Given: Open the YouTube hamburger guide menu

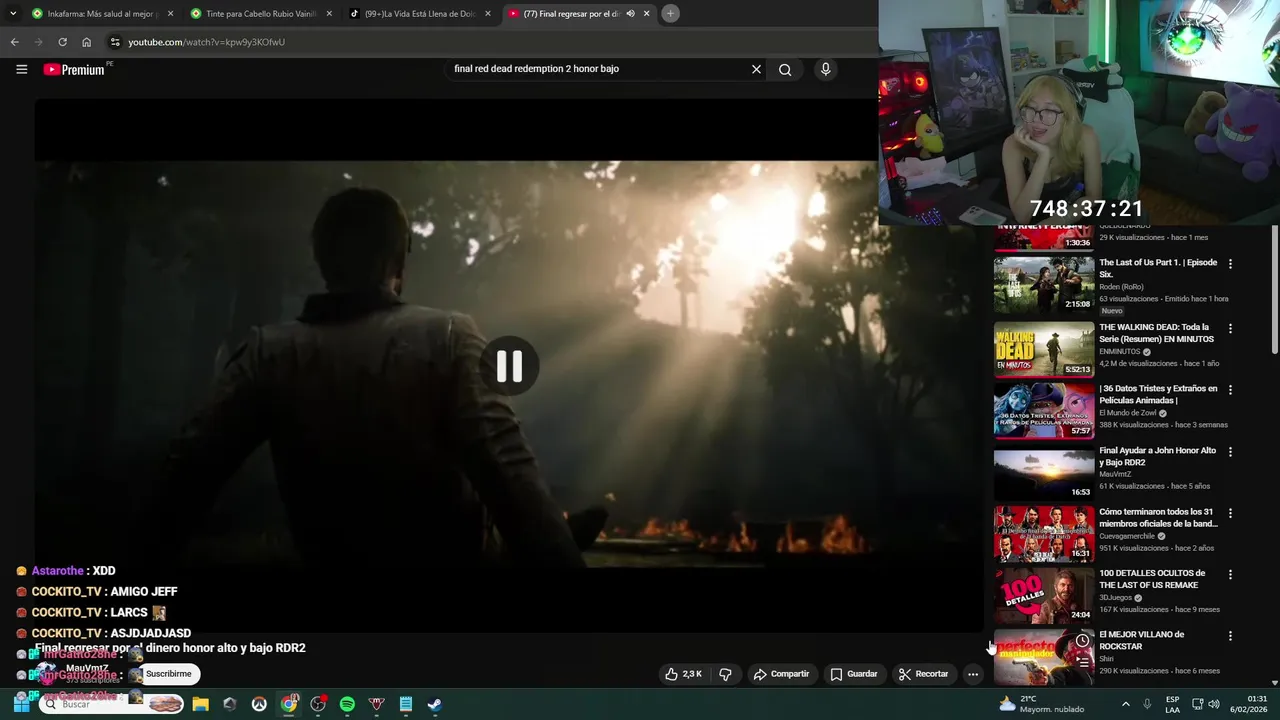Looking at the screenshot, I should pos(21,69).
